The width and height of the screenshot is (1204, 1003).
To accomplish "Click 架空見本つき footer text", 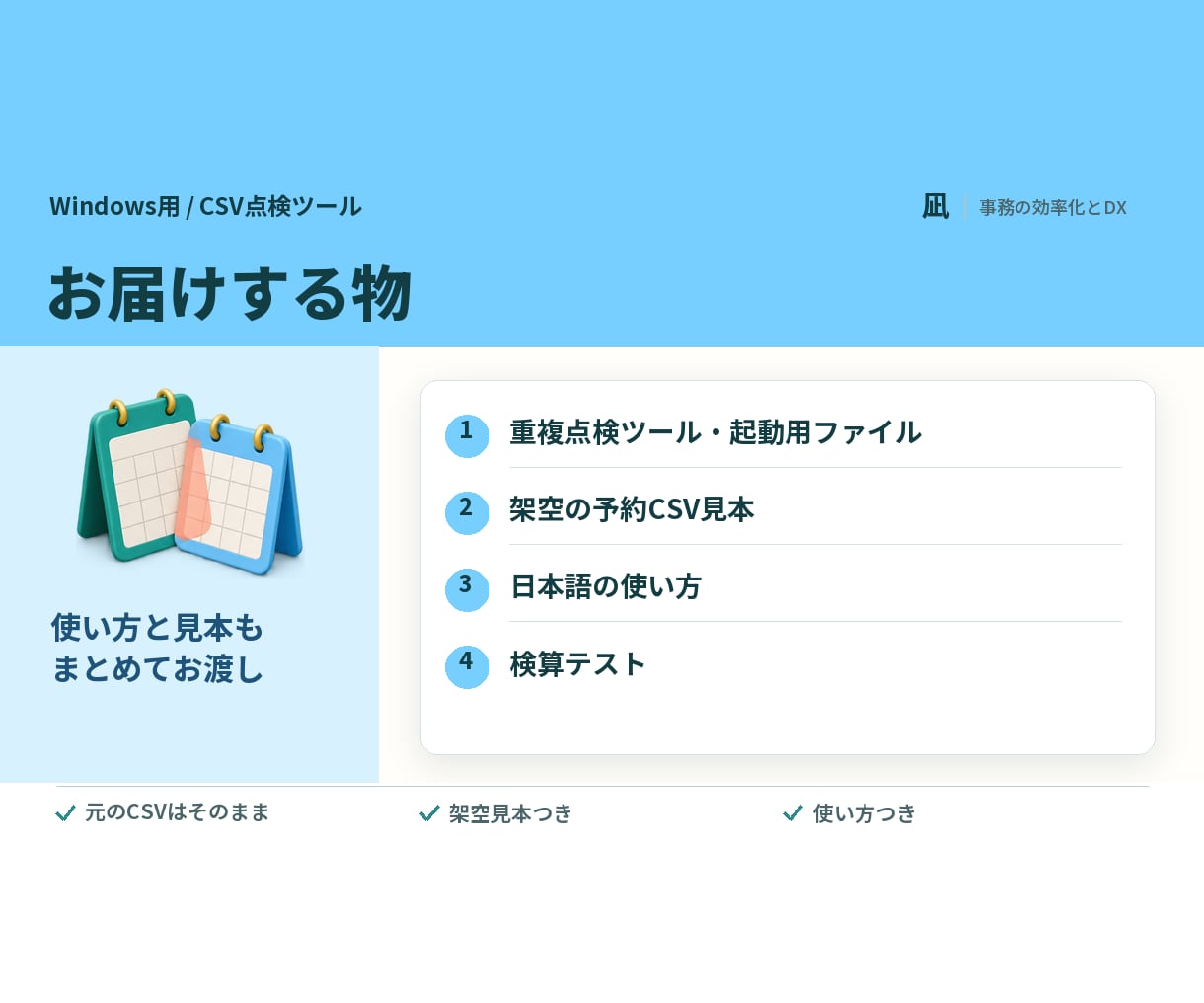I will [510, 813].
